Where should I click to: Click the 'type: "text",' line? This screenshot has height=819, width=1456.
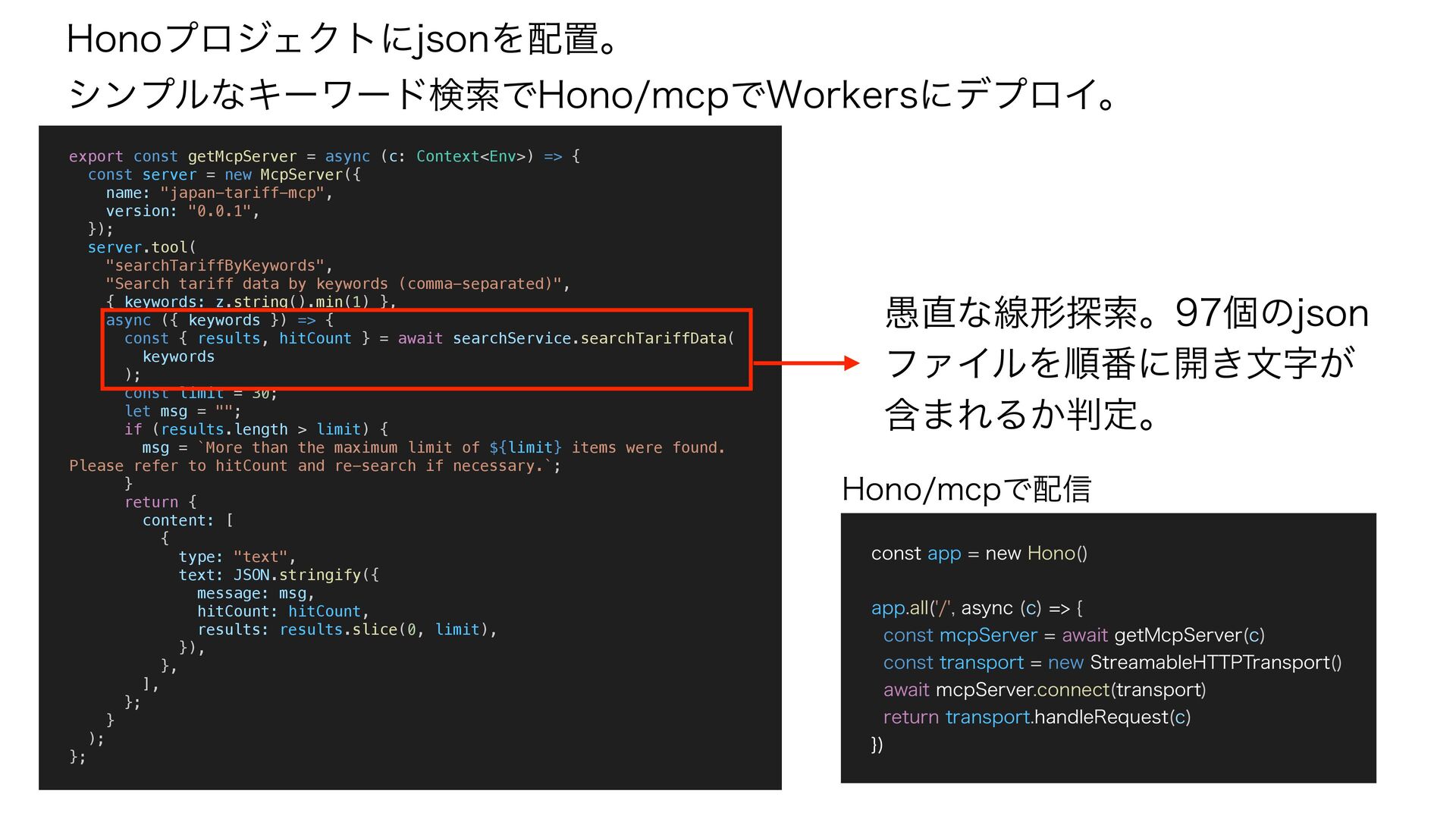pyautogui.click(x=237, y=557)
